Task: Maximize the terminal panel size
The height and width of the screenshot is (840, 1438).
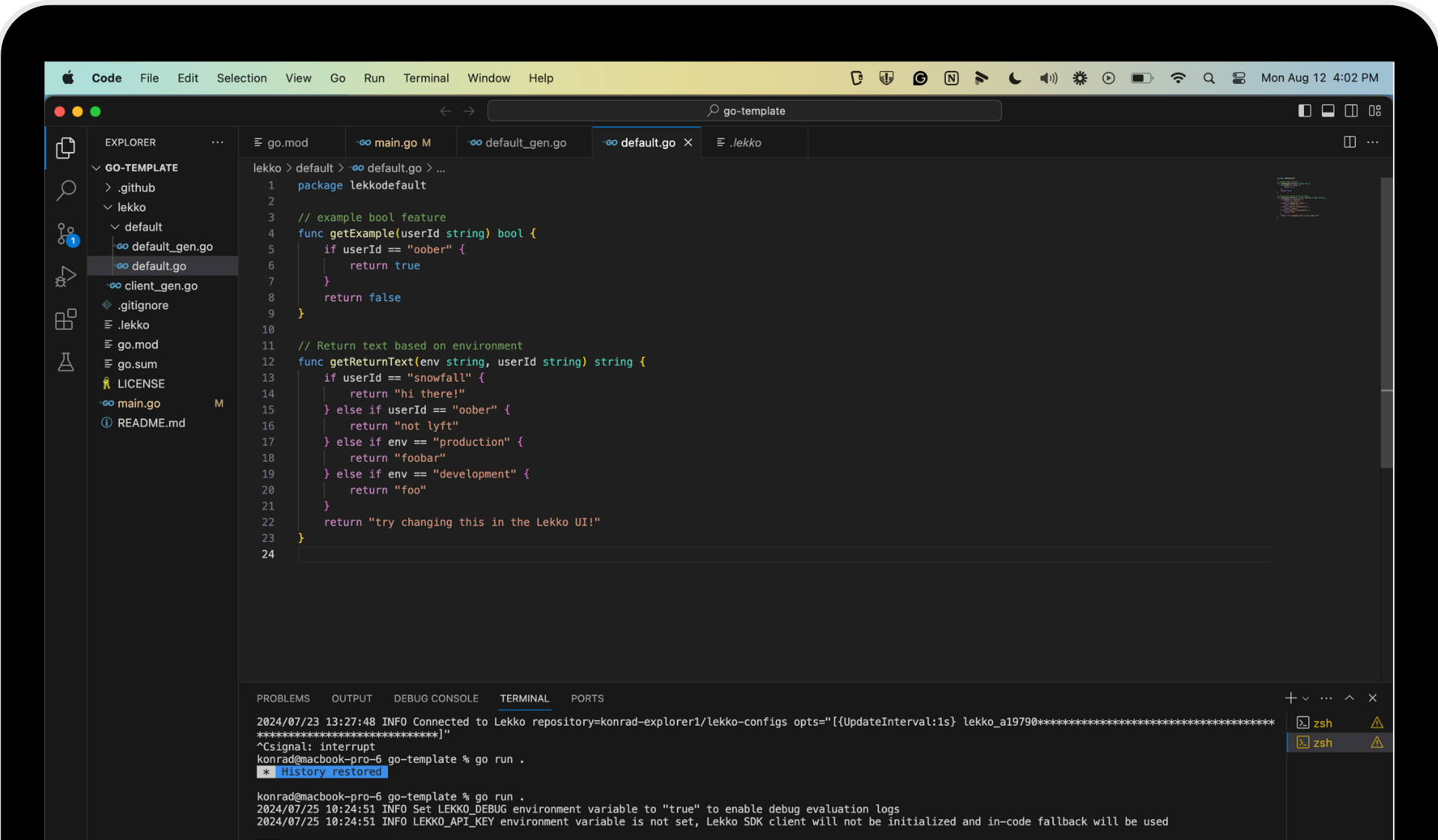Action: (x=1350, y=698)
